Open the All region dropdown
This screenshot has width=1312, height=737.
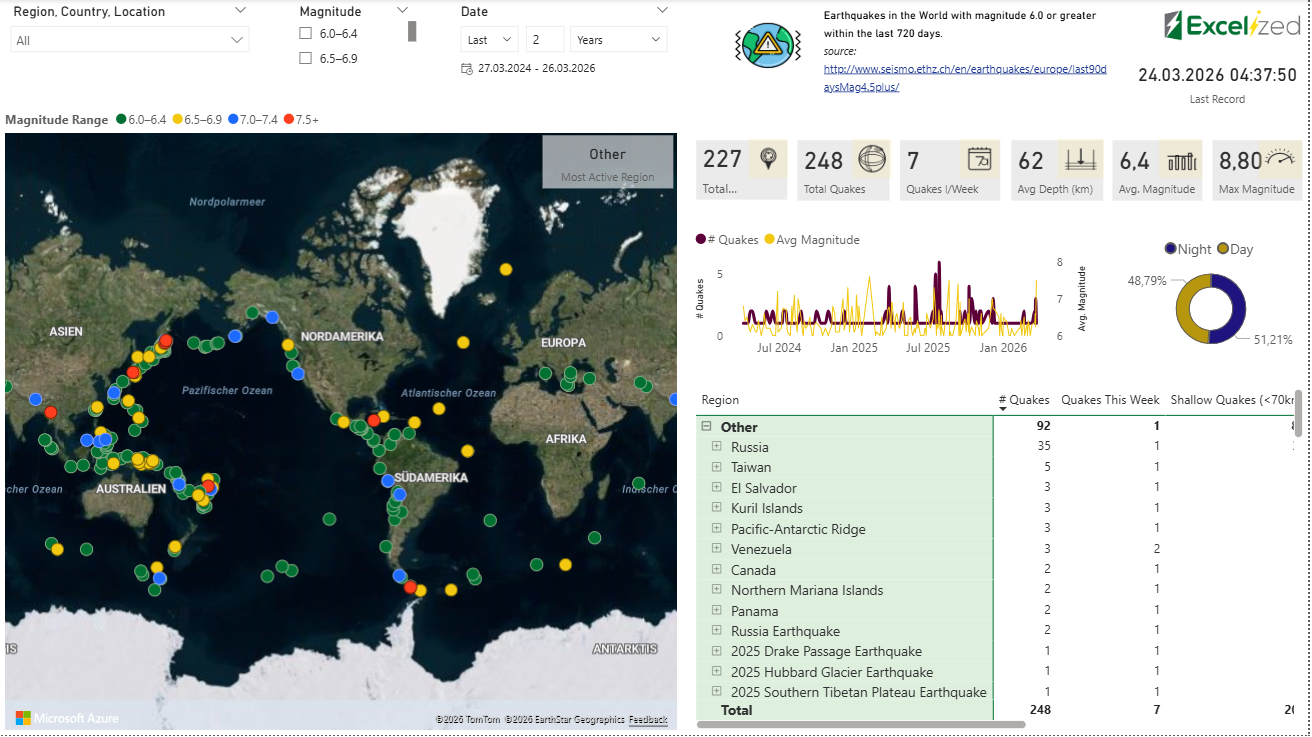(x=130, y=40)
